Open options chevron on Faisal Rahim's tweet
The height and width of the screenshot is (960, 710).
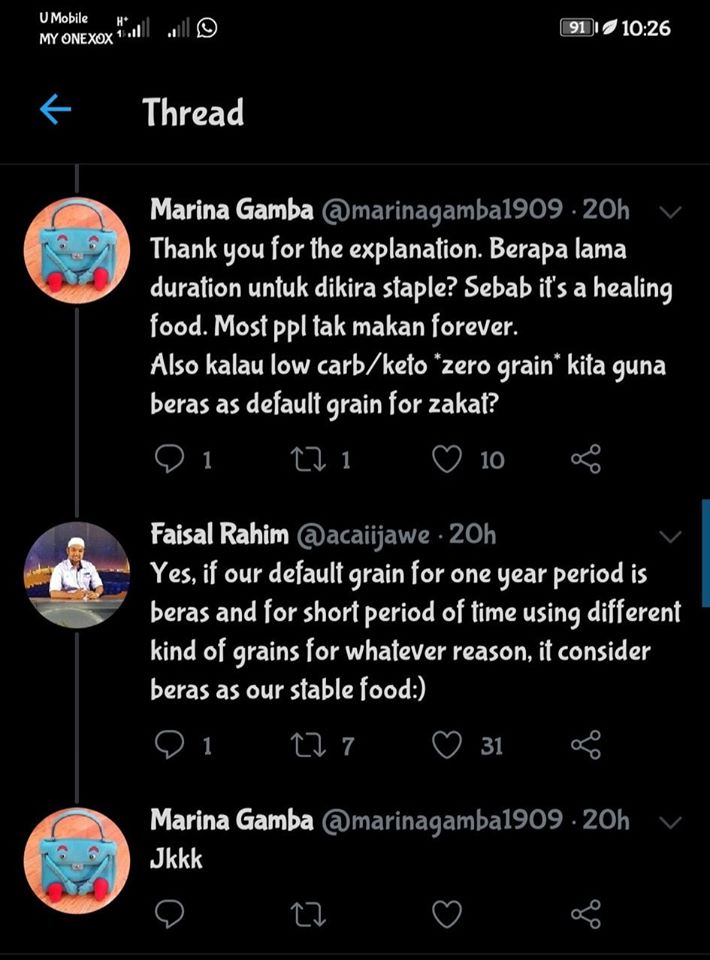point(672,537)
